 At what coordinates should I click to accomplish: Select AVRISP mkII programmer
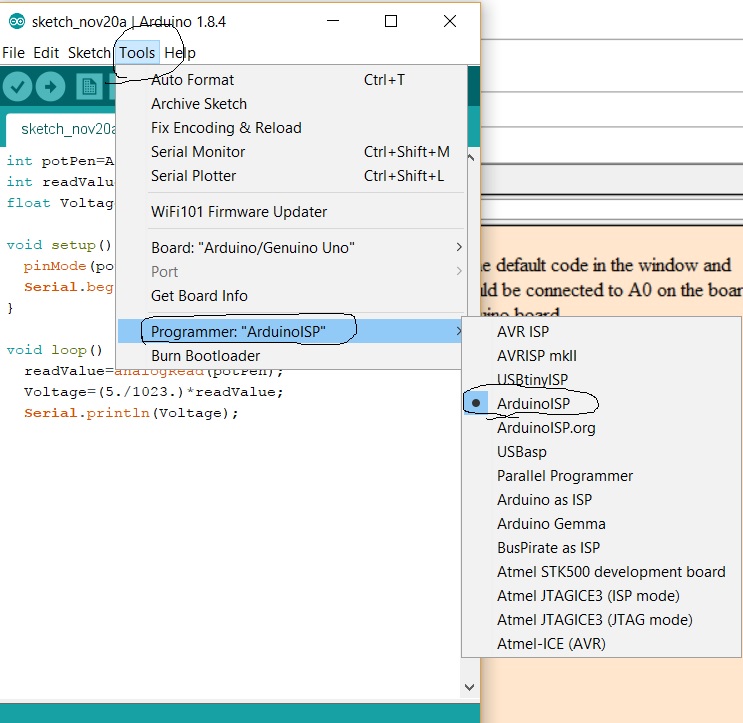(x=601, y=356)
